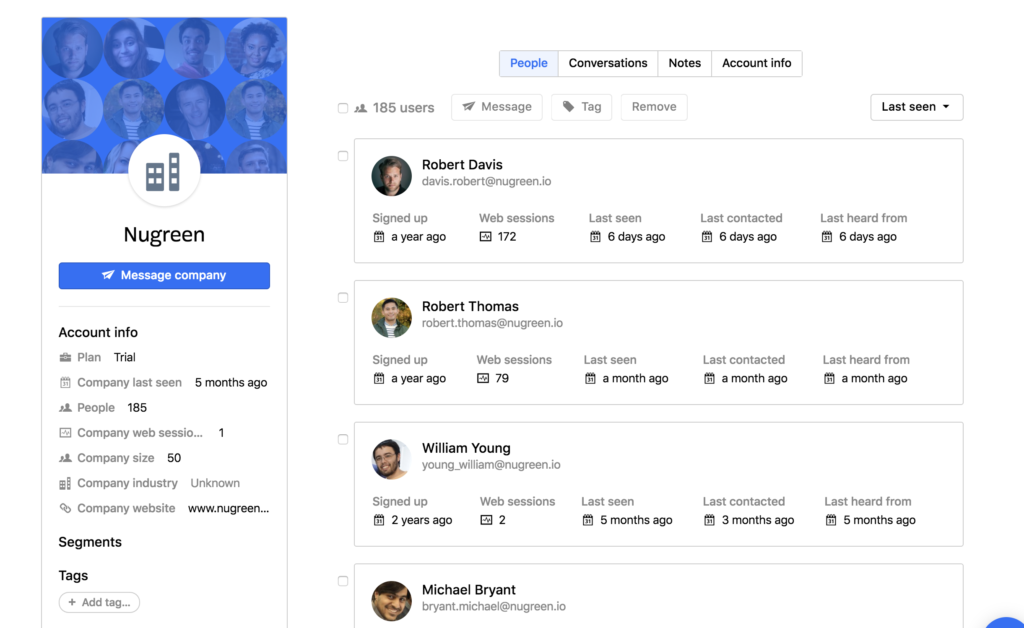
Task: Click William Young Last contacted calendar icon
Action: [709, 520]
